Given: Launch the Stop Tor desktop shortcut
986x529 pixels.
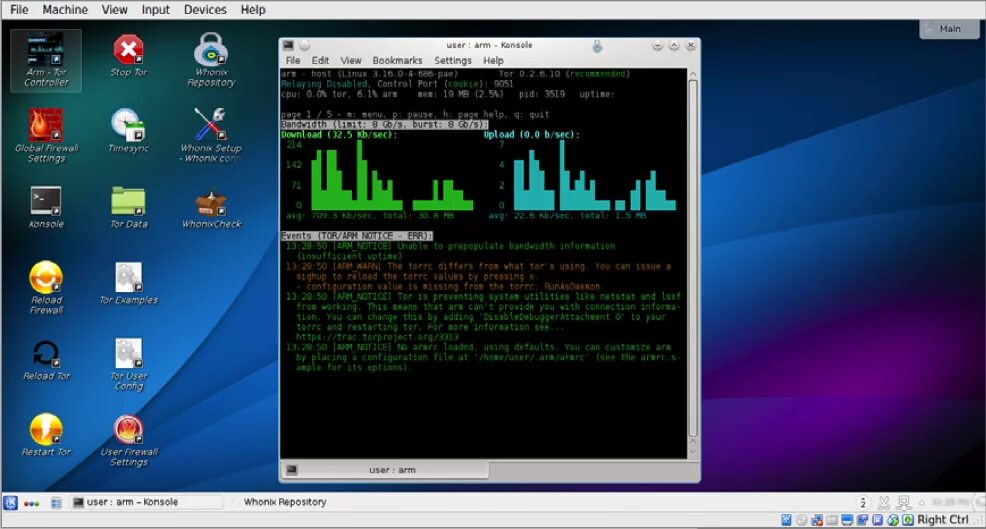Looking at the screenshot, I should tap(128, 55).
